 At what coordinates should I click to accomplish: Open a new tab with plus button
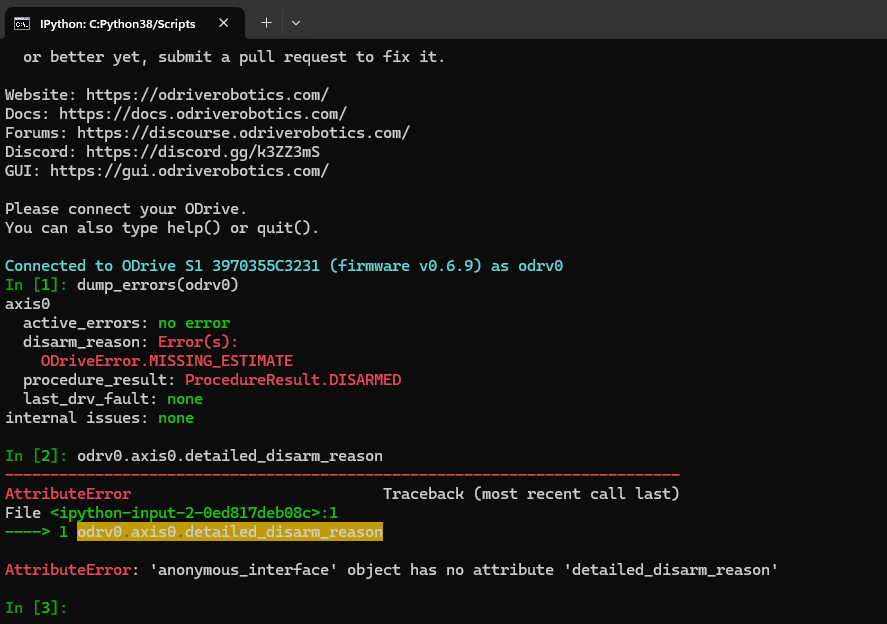(x=266, y=22)
